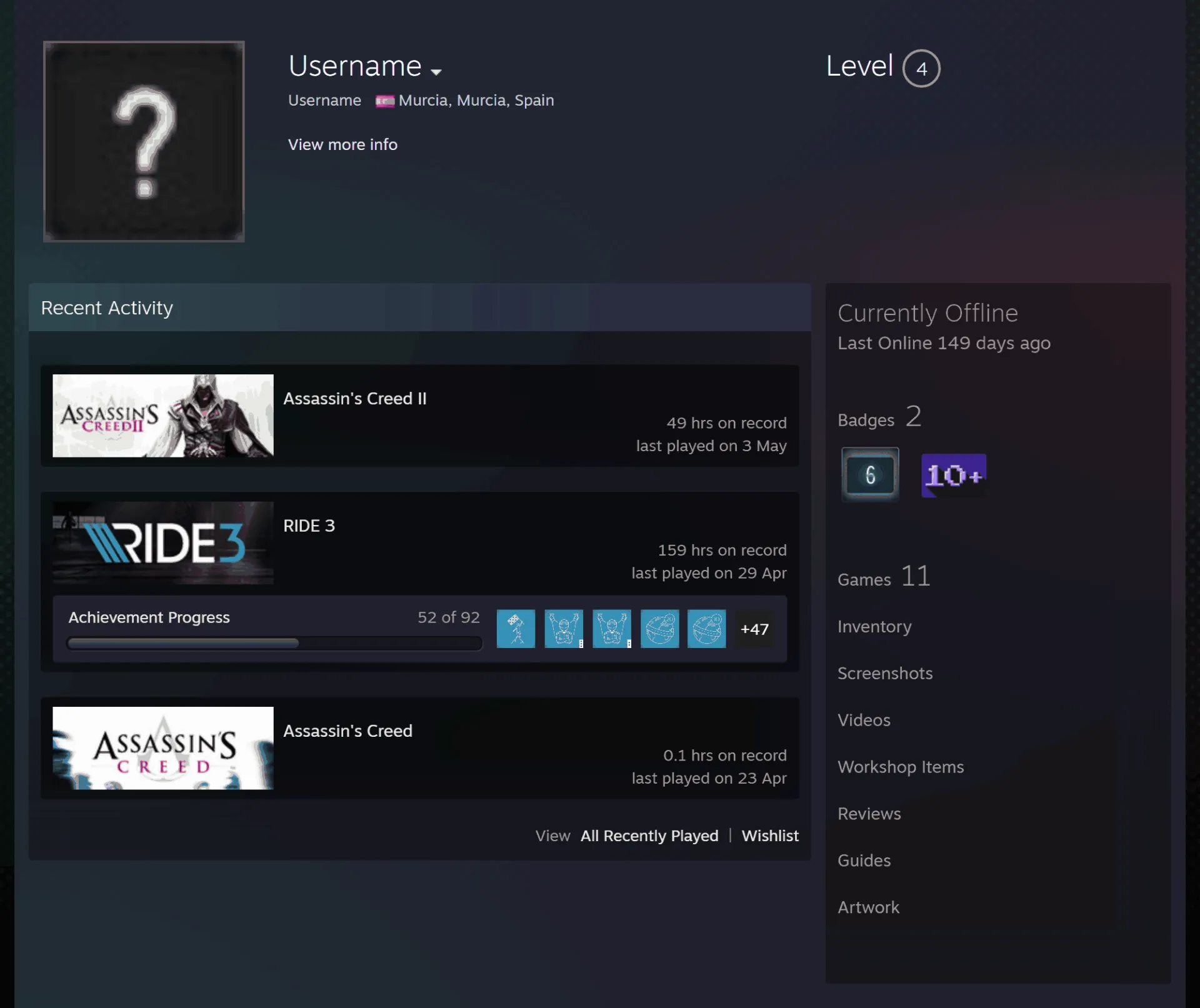This screenshot has height=1008, width=1200.
Task: Open the Wishlist link
Action: coord(770,836)
